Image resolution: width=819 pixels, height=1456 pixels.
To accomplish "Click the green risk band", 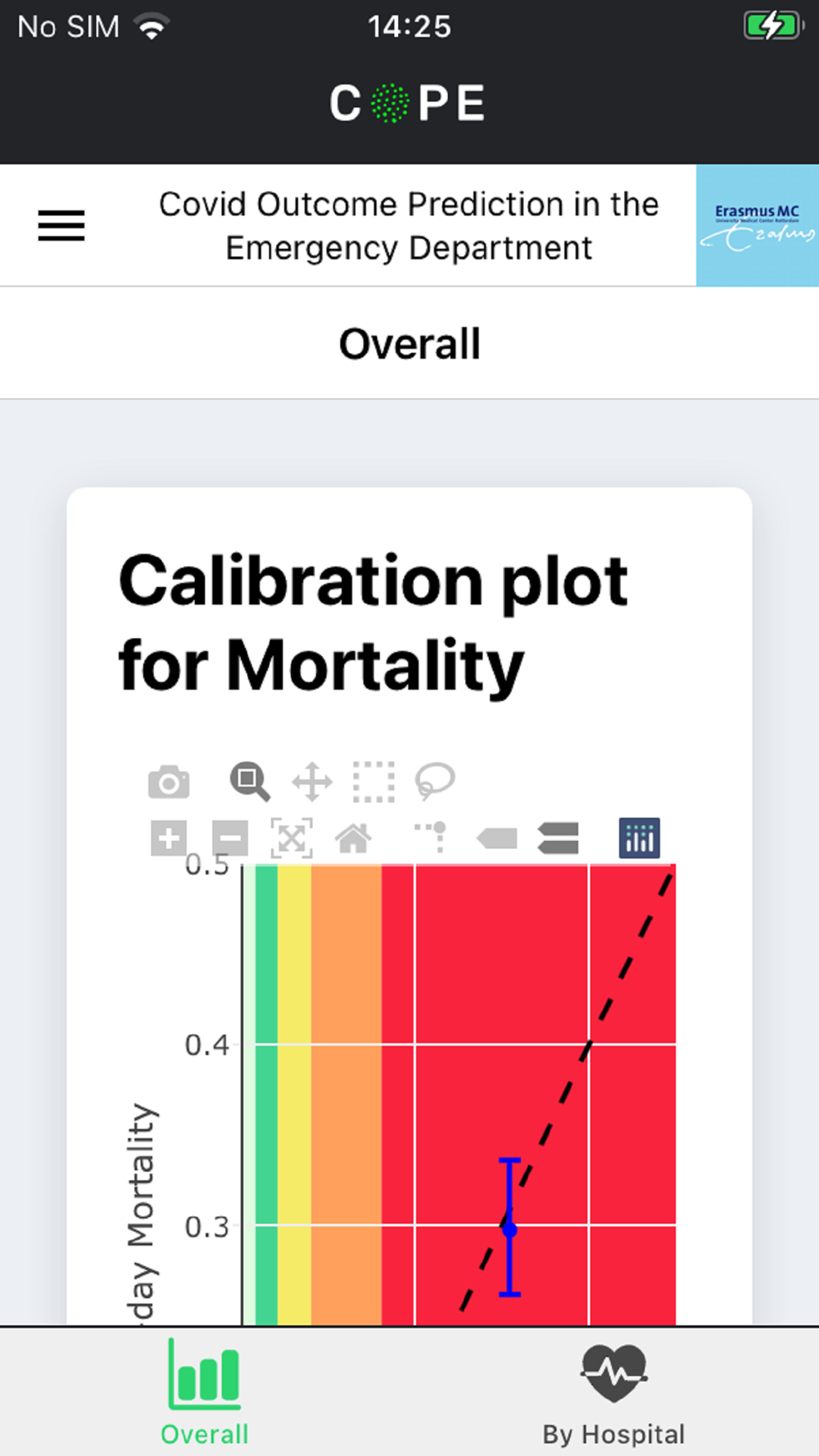I will [x=266, y=1094].
